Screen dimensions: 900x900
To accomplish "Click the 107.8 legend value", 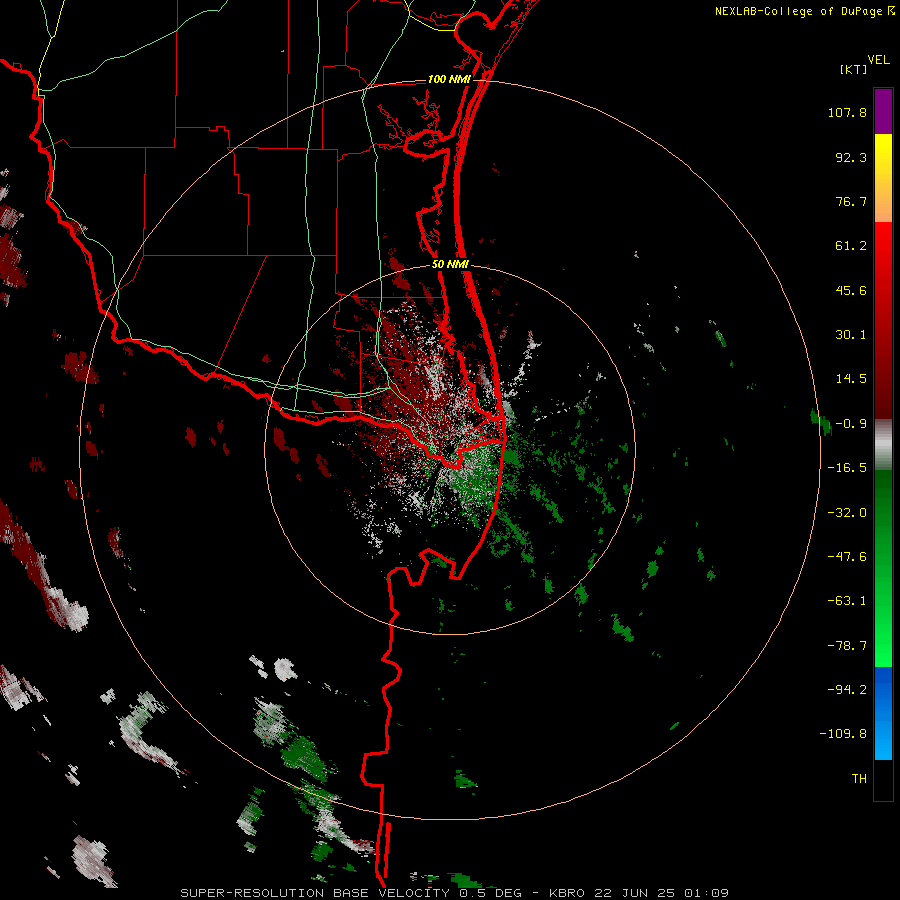I will tap(847, 112).
